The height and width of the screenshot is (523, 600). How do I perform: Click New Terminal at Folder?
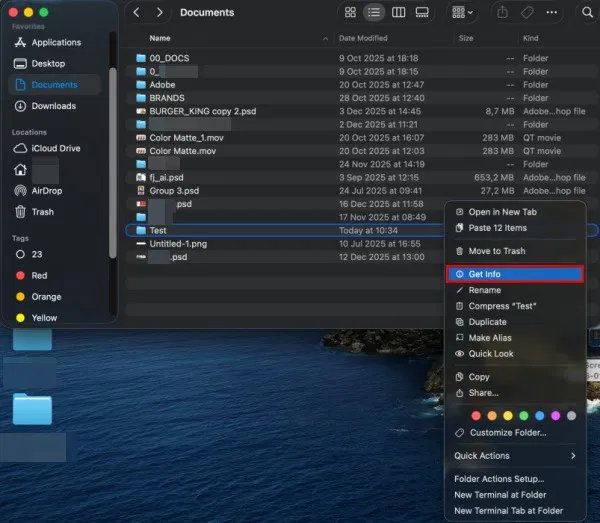coord(501,495)
